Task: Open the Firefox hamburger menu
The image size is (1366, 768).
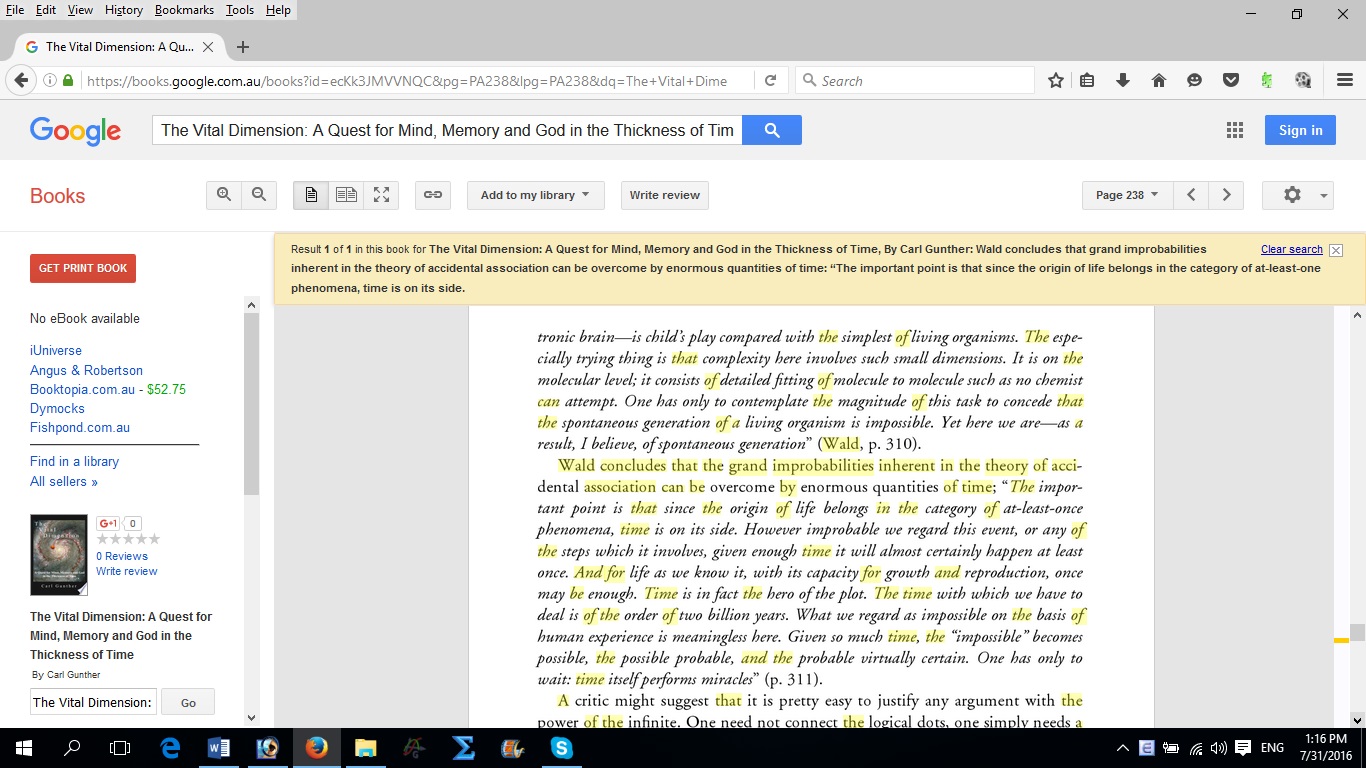Action: 1345,81
